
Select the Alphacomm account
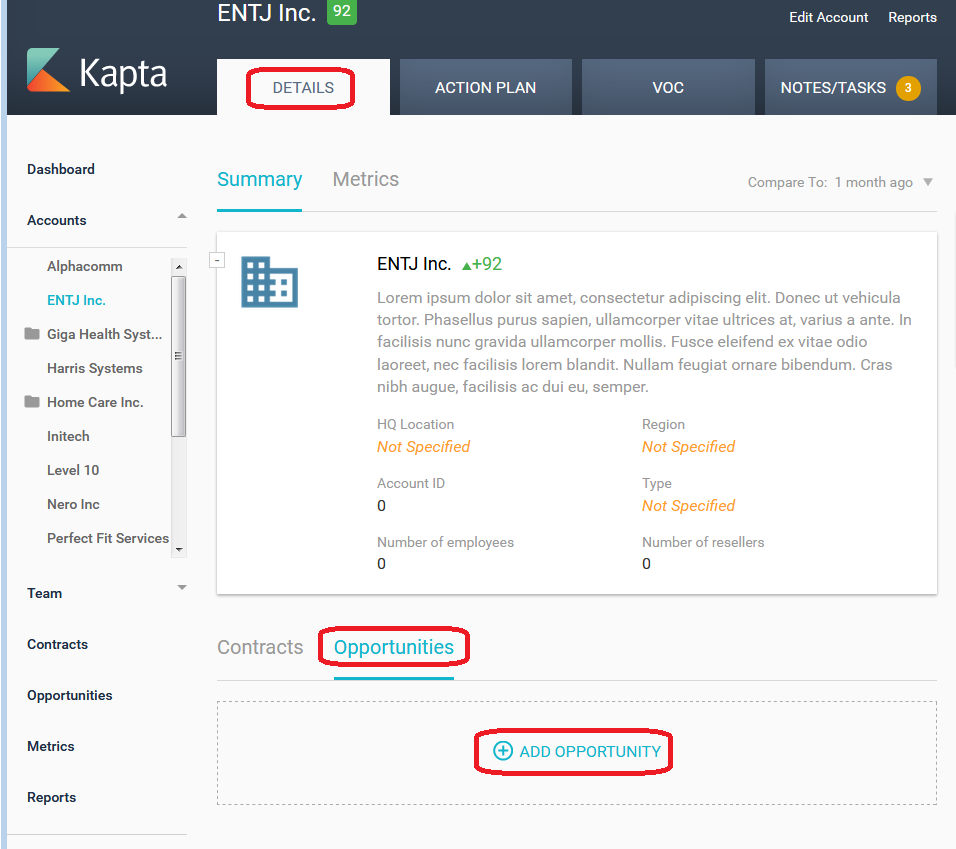(x=85, y=266)
